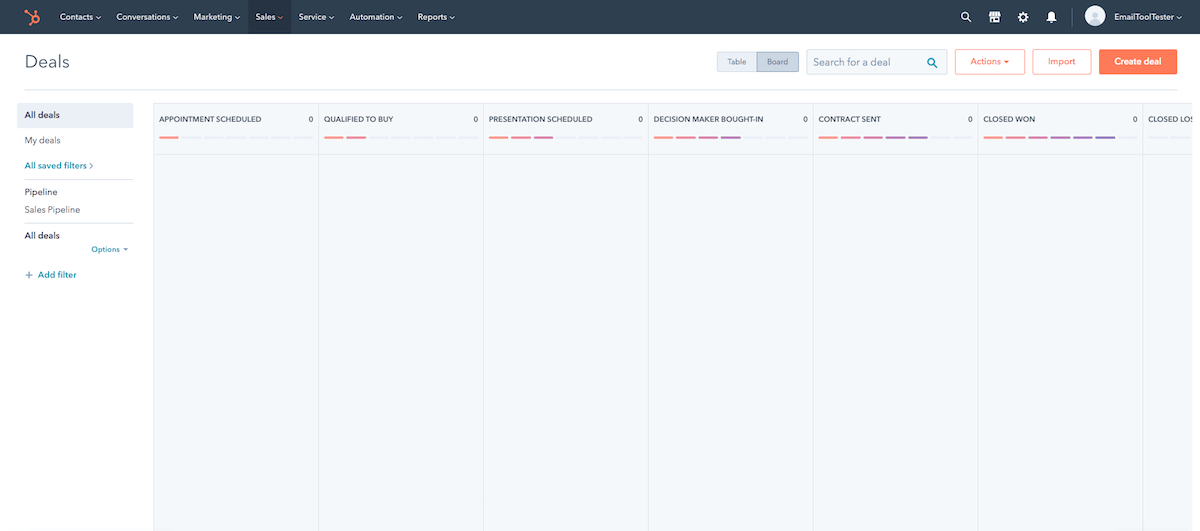Open All saved filters link
This screenshot has width=1200, height=531.
click(59, 166)
